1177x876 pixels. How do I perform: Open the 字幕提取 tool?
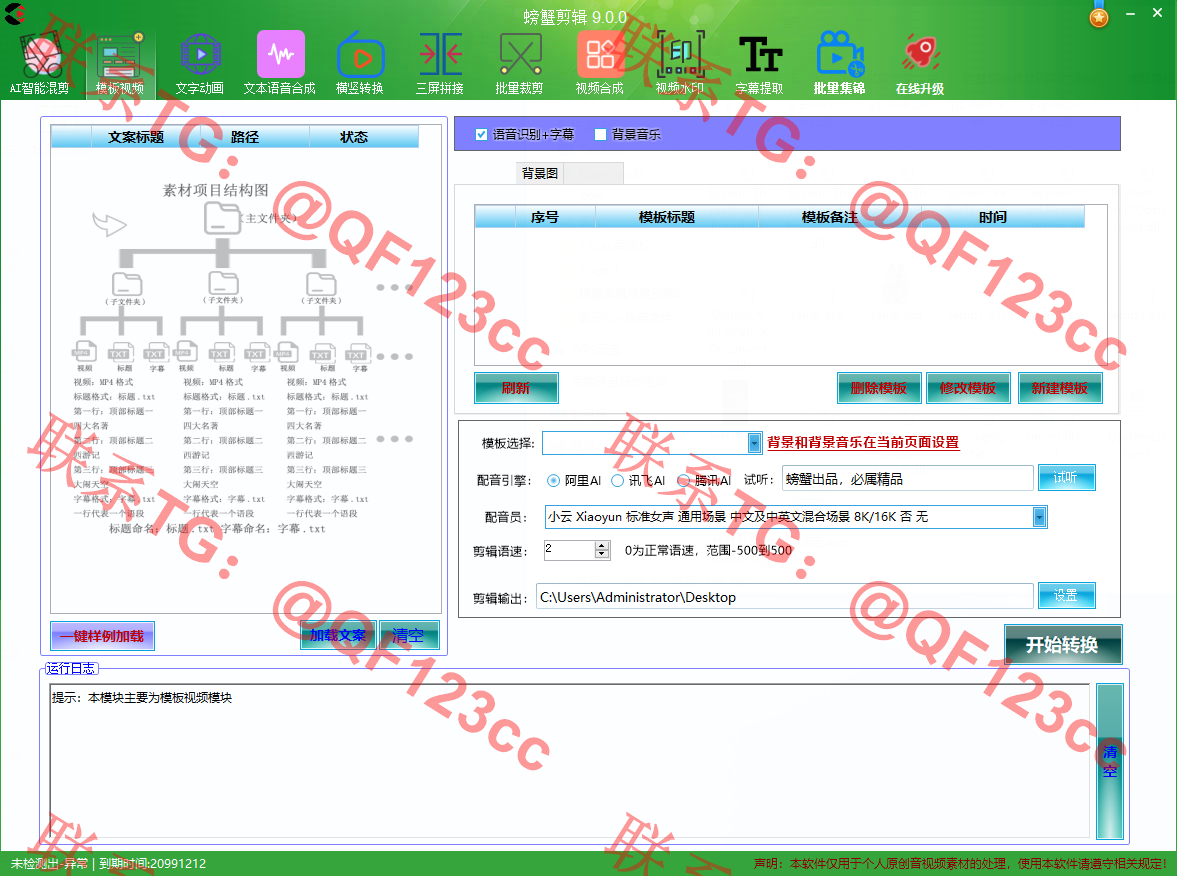coord(760,64)
